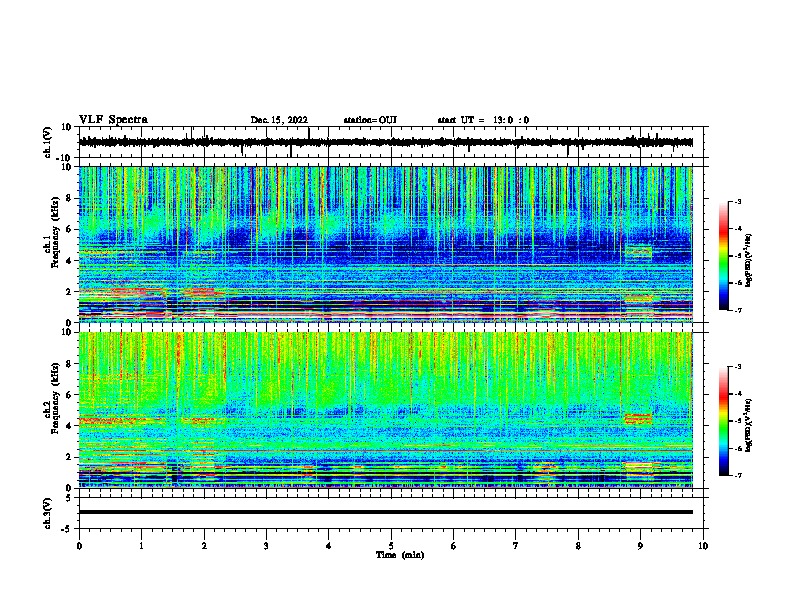Click the "-5" tick on ch.3 voltage axis
The image size is (792, 612).
coord(68,529)
